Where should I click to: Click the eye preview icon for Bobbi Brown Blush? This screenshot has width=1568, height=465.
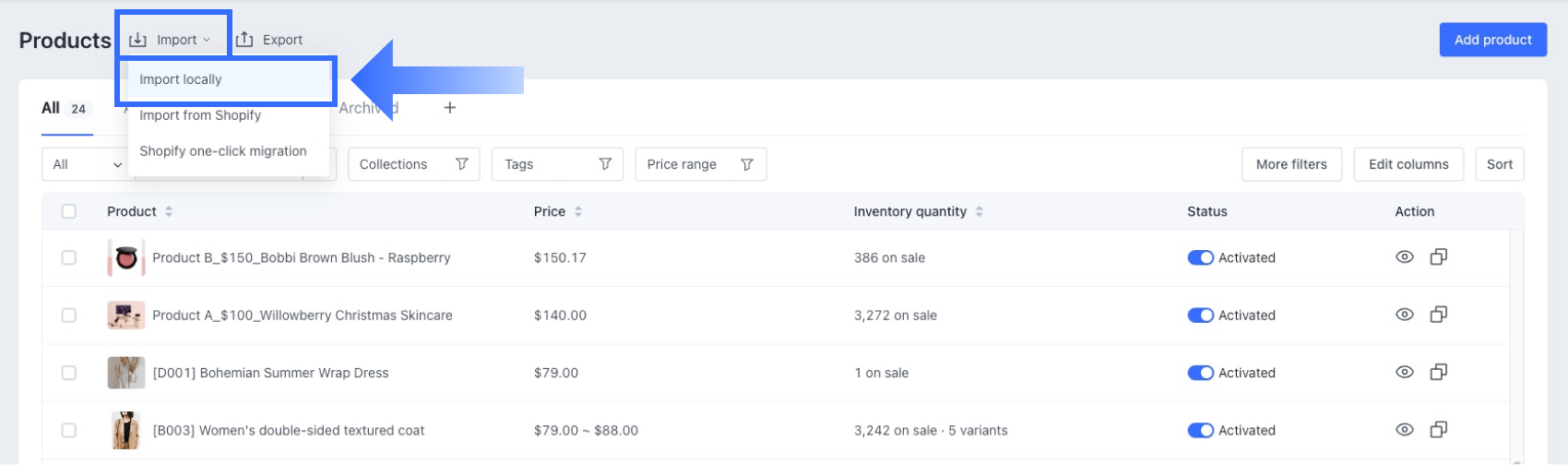pyautogui.click(x=1404, y=257)
